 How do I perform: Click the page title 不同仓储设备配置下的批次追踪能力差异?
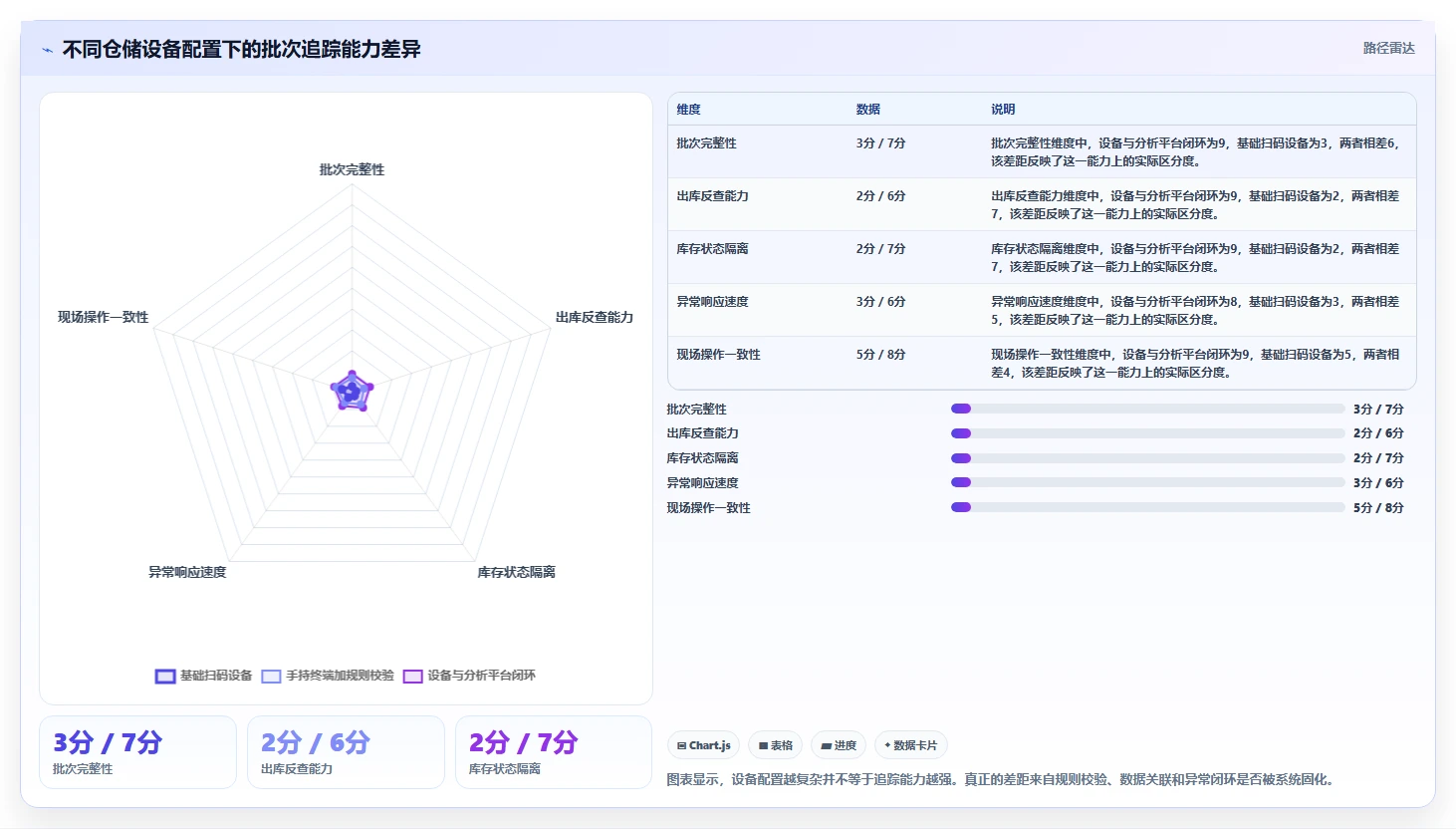tap(241, 49)
